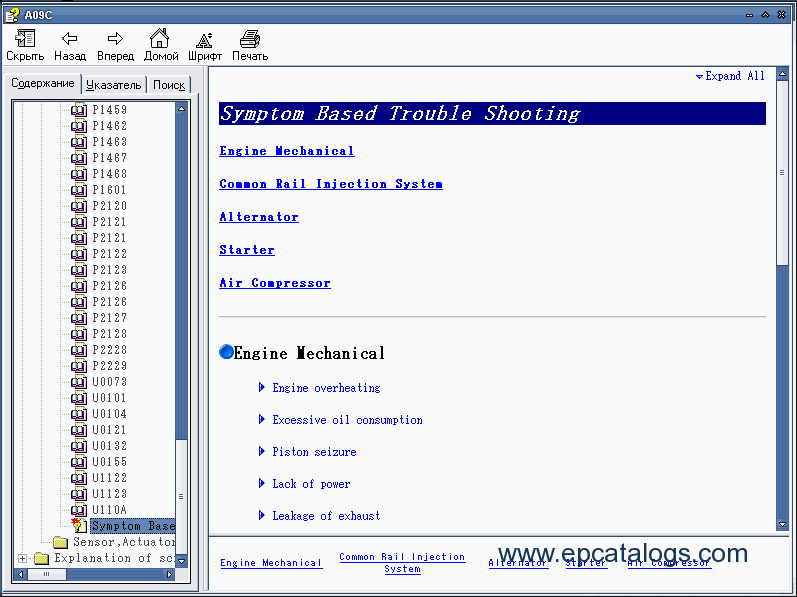Click the Скрыть (Hide) toolbar icon
Viewport: 797px width, 597px height.
pyautogui.click(x=25, y=38)
